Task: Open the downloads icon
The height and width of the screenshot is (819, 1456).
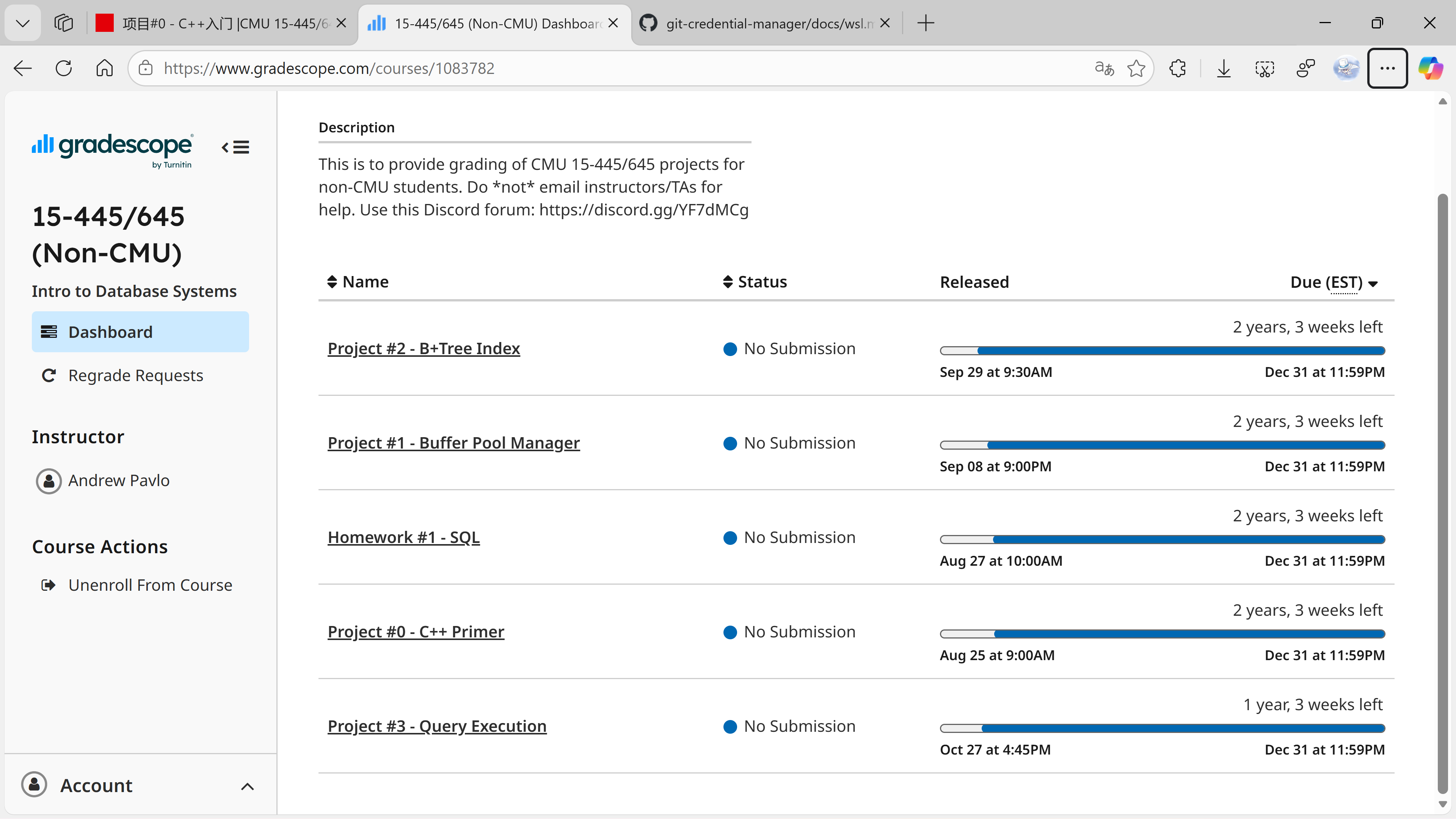Action: (x=1224, y=68)
